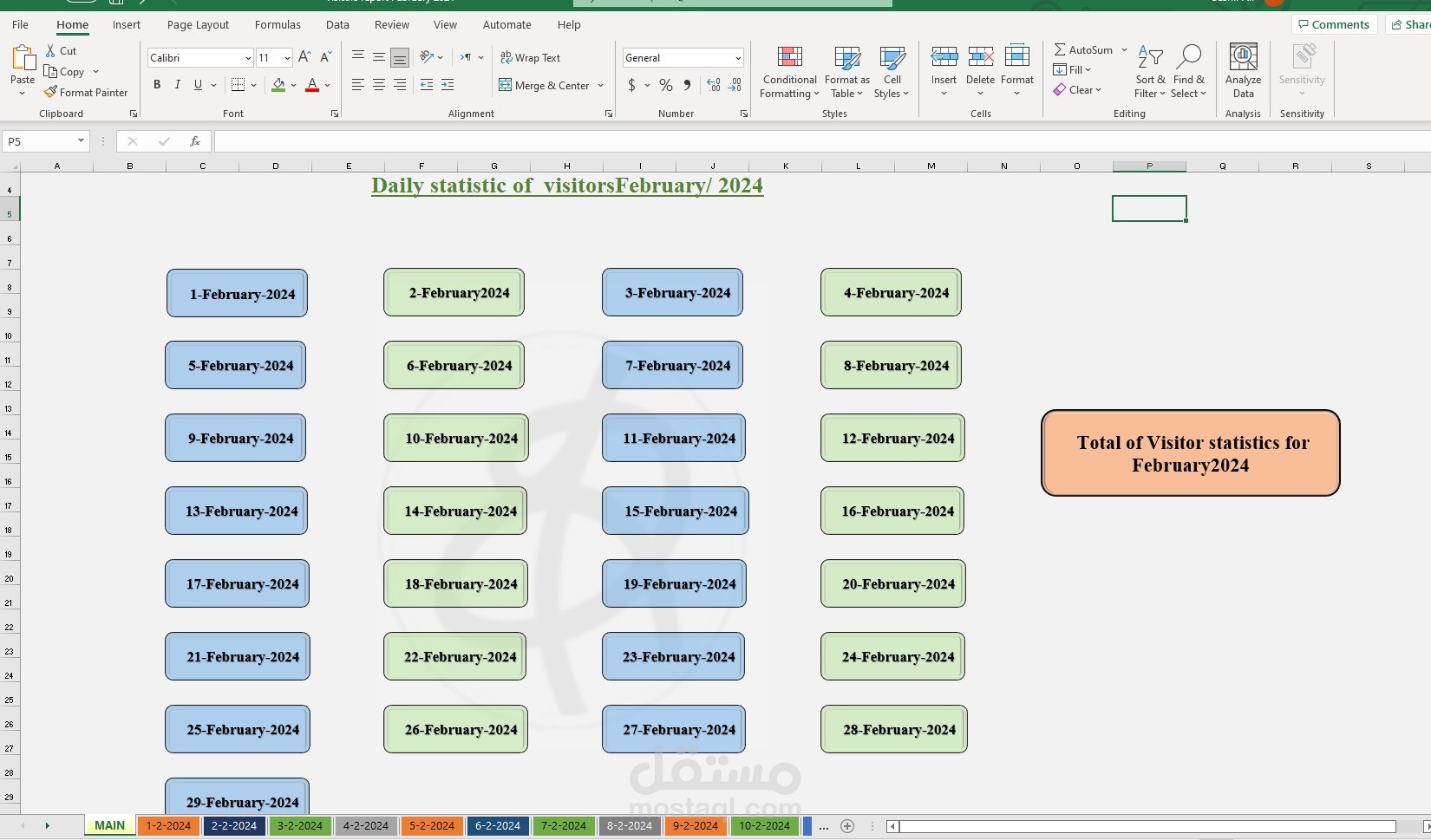Open the Comments pane button
Screen dimensions: 1431x840
pos(1334,24)
